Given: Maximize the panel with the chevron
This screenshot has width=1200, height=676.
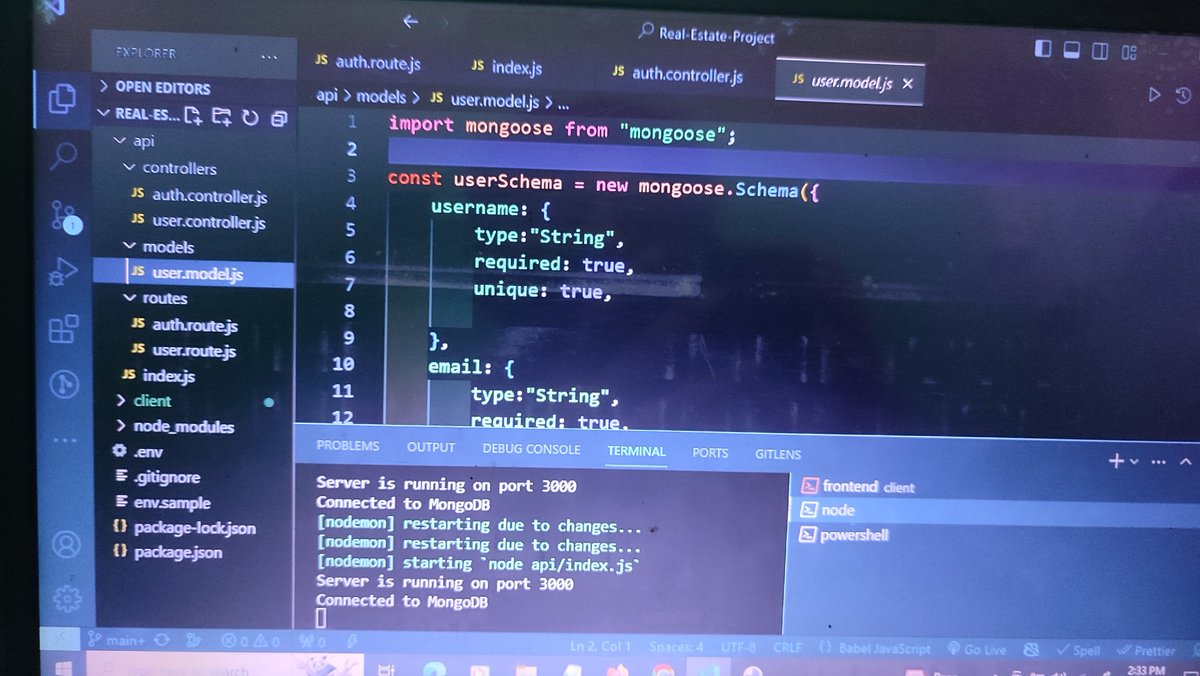Looking at the screenshot, I should point(1185,461).
